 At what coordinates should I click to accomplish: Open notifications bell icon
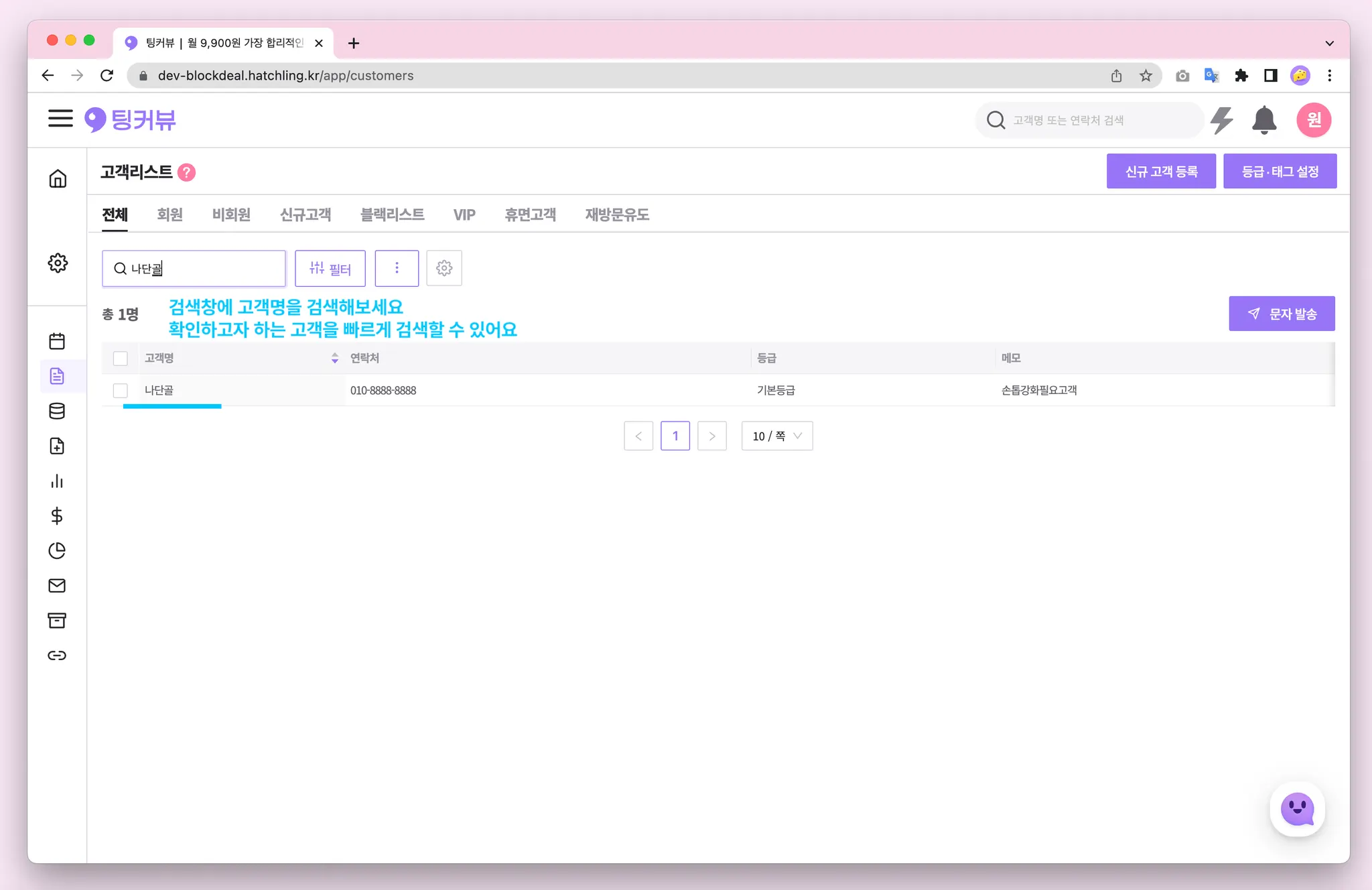1264,121
